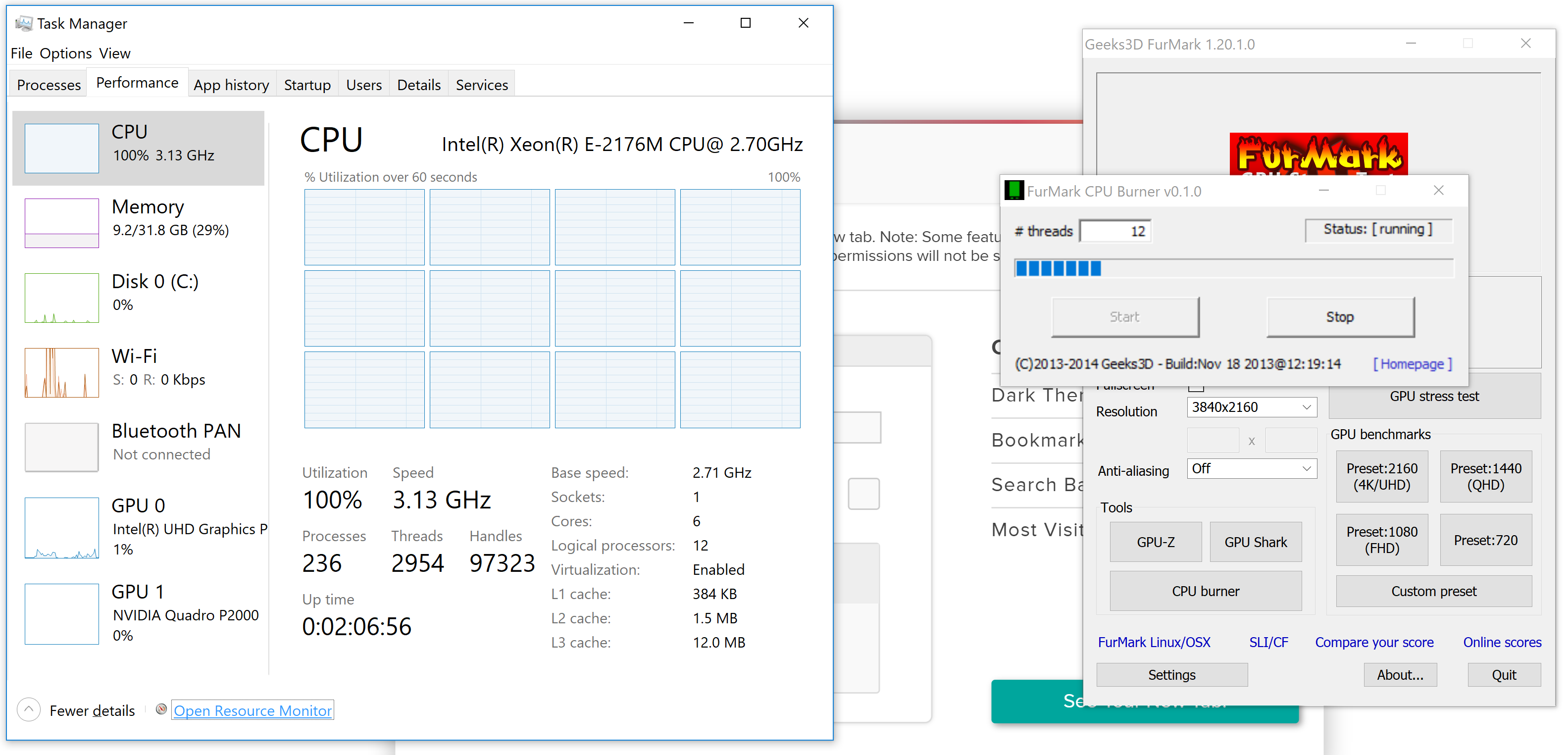Click the FurMark logo banner
The width and height of the screenshot is (1568, 755).
[1318, 154]
